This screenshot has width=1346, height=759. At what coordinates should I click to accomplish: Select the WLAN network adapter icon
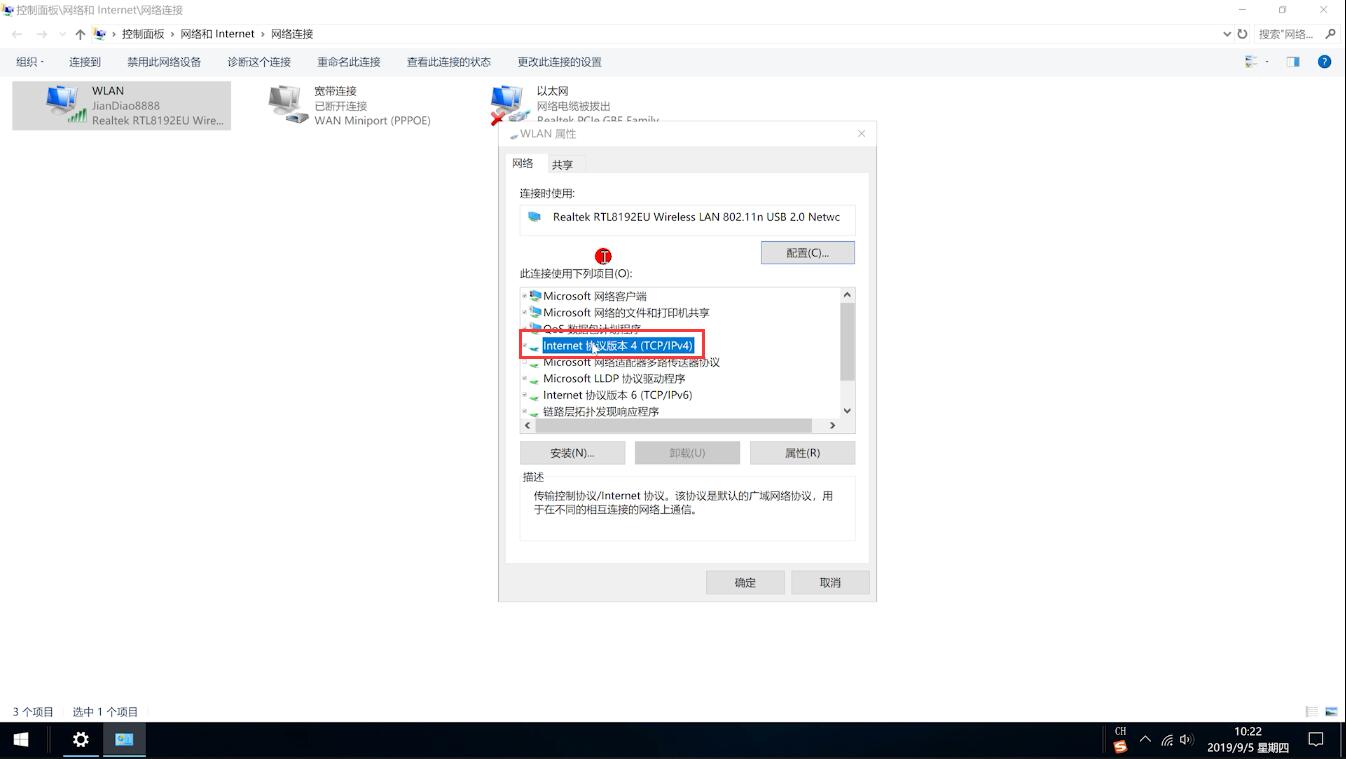point(65,104)
